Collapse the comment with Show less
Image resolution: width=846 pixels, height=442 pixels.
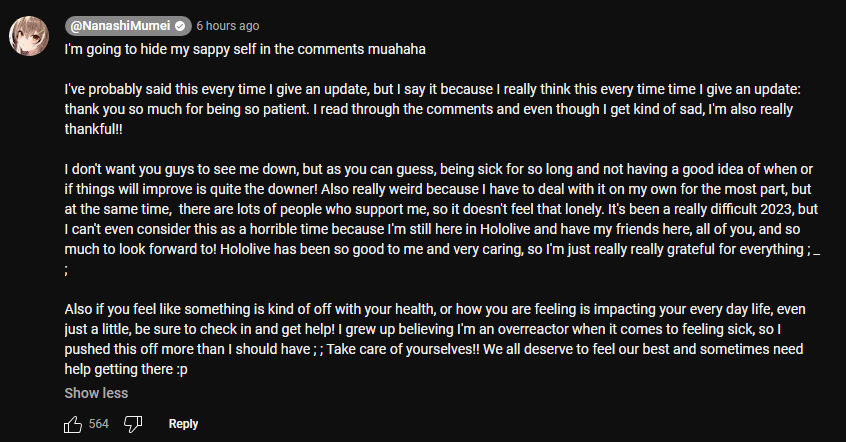pyautogui.click(x=96, y=393)
